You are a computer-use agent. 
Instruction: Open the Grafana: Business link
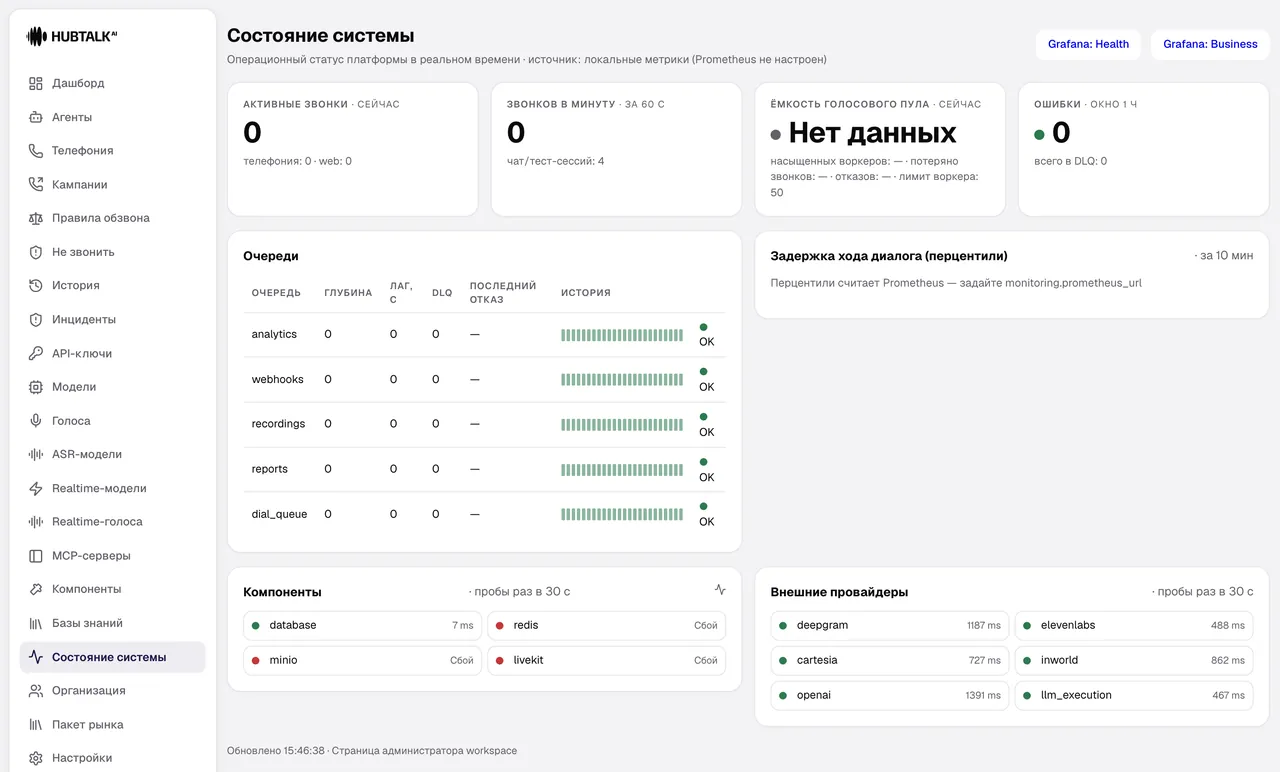(1210, 44)
